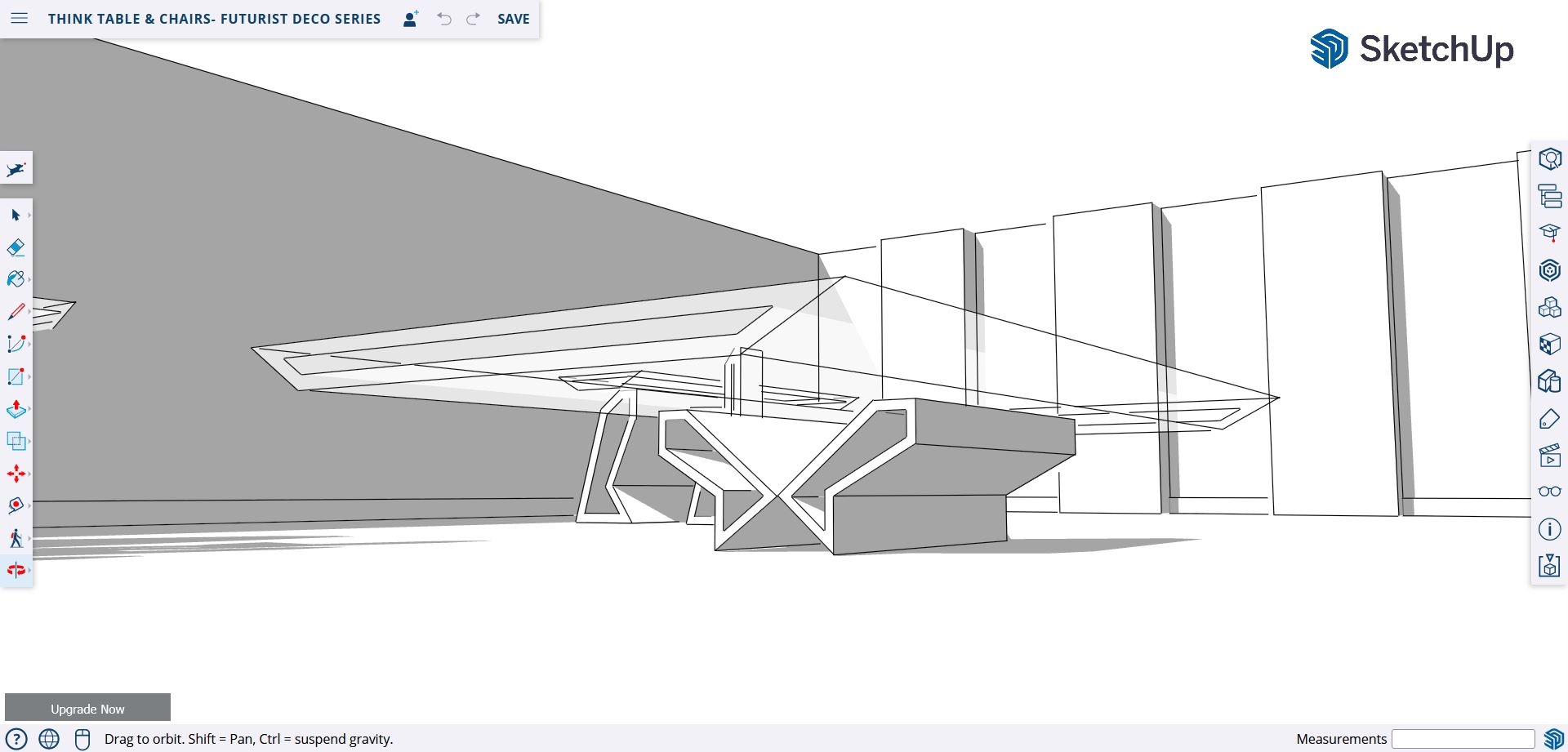The width and height of the screenshot is (1568, 752).
Task: Click the Upgrade Now button
Action: click(x=87, y=709)
